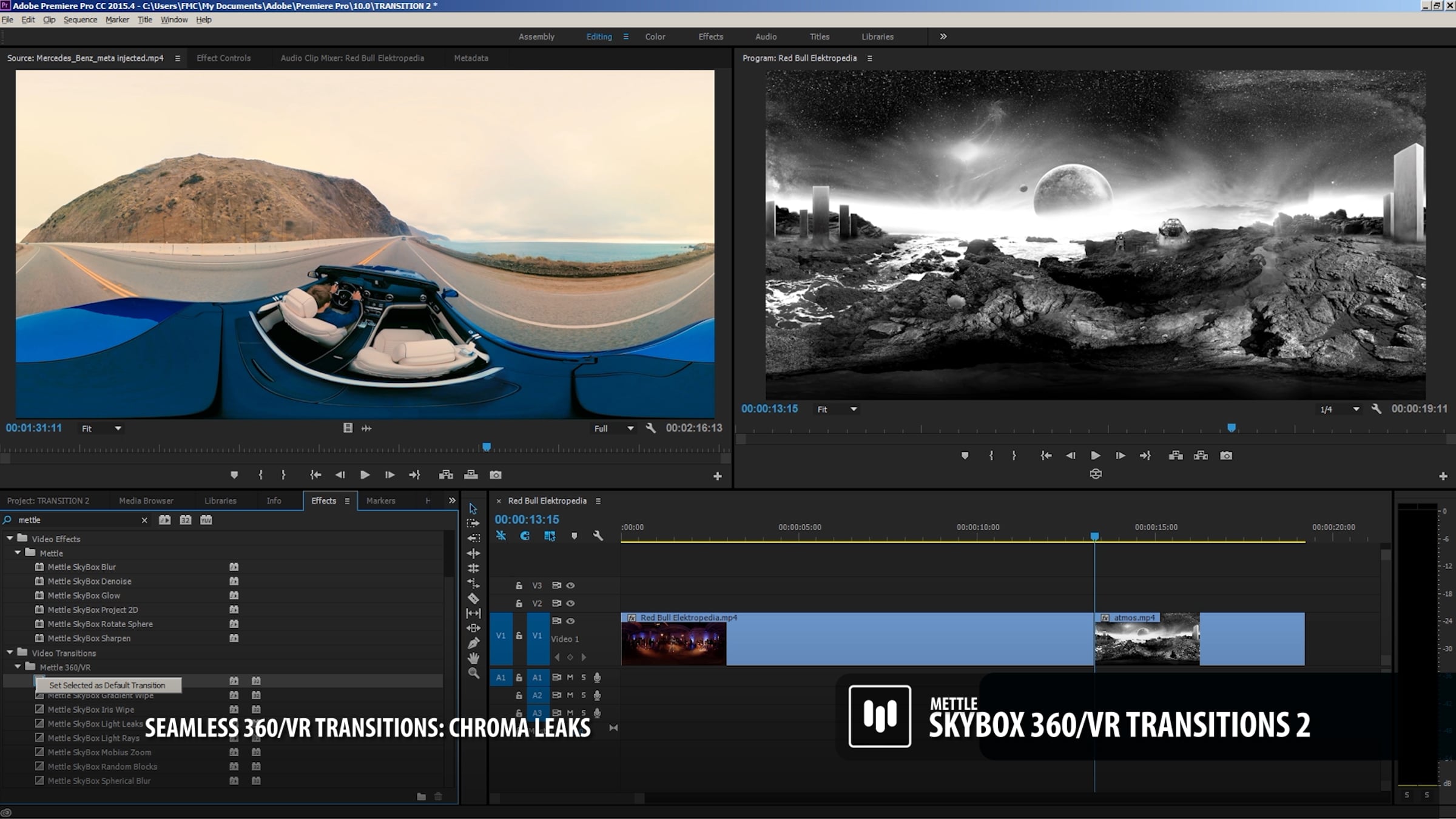
Task: Collapse the Video Transitions folder
Action: (x=10, y=652)
